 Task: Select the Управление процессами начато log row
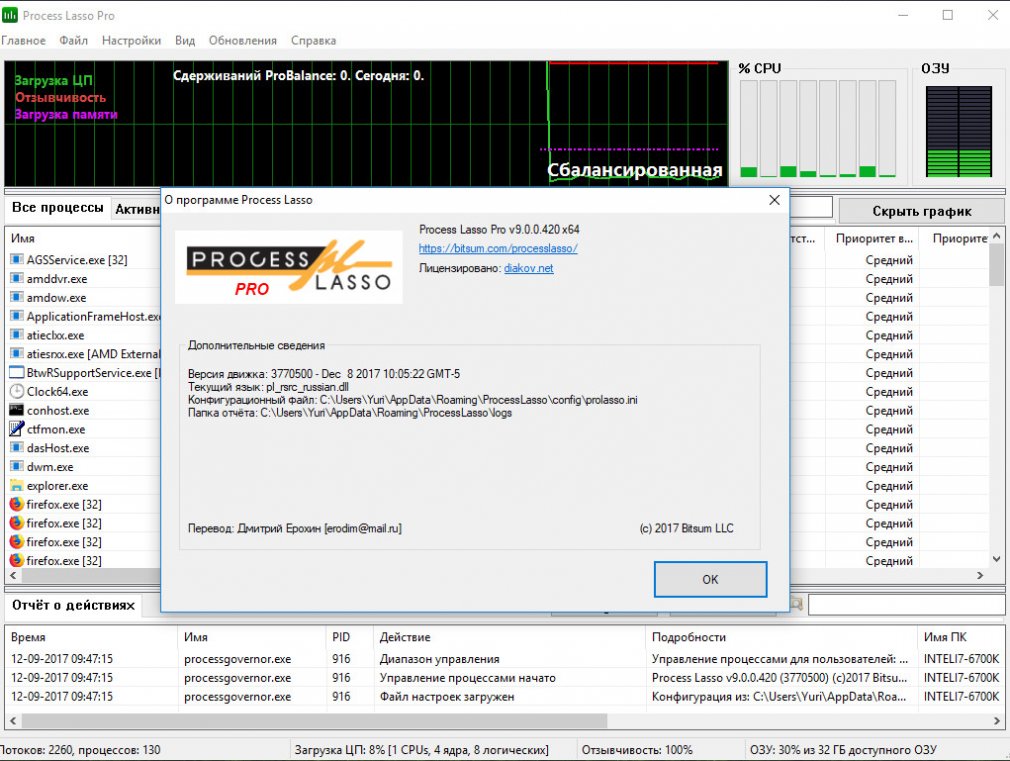[x=504, y=677]
